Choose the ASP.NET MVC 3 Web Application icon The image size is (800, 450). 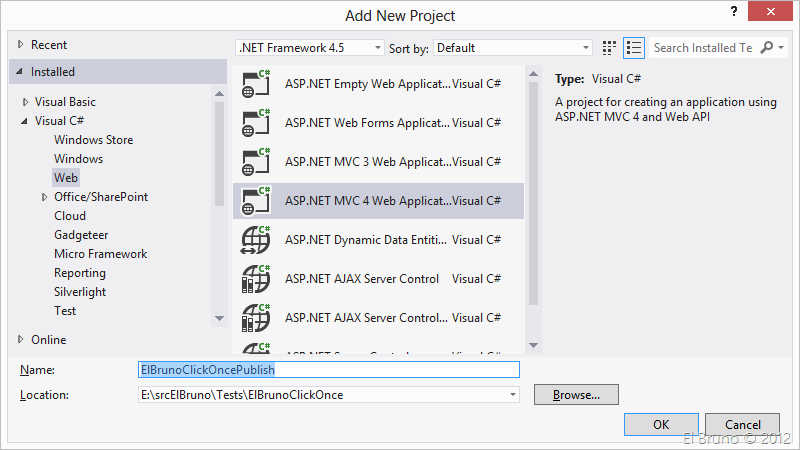point(256,162)
